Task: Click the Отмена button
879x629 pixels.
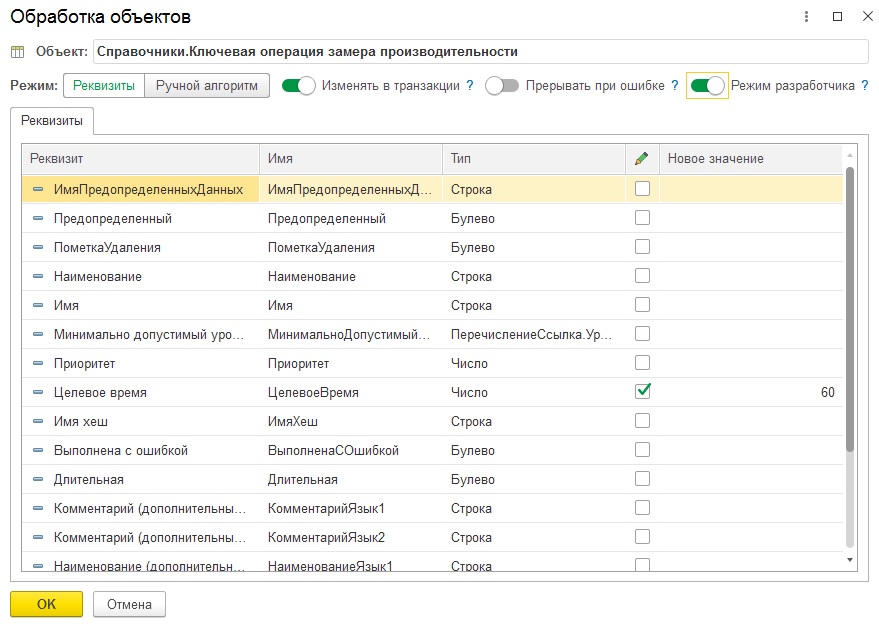Action: point(129,604)
